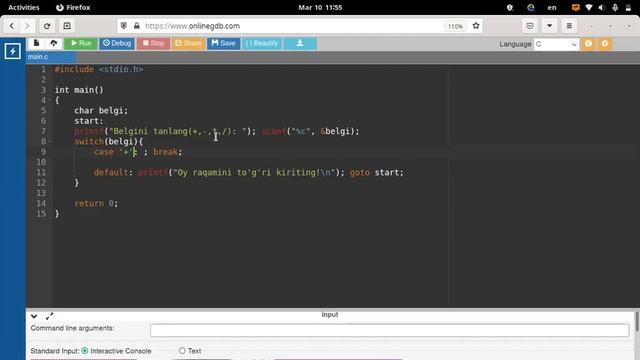
Task: Download the code with the download icon
Action: pos(300,43)
